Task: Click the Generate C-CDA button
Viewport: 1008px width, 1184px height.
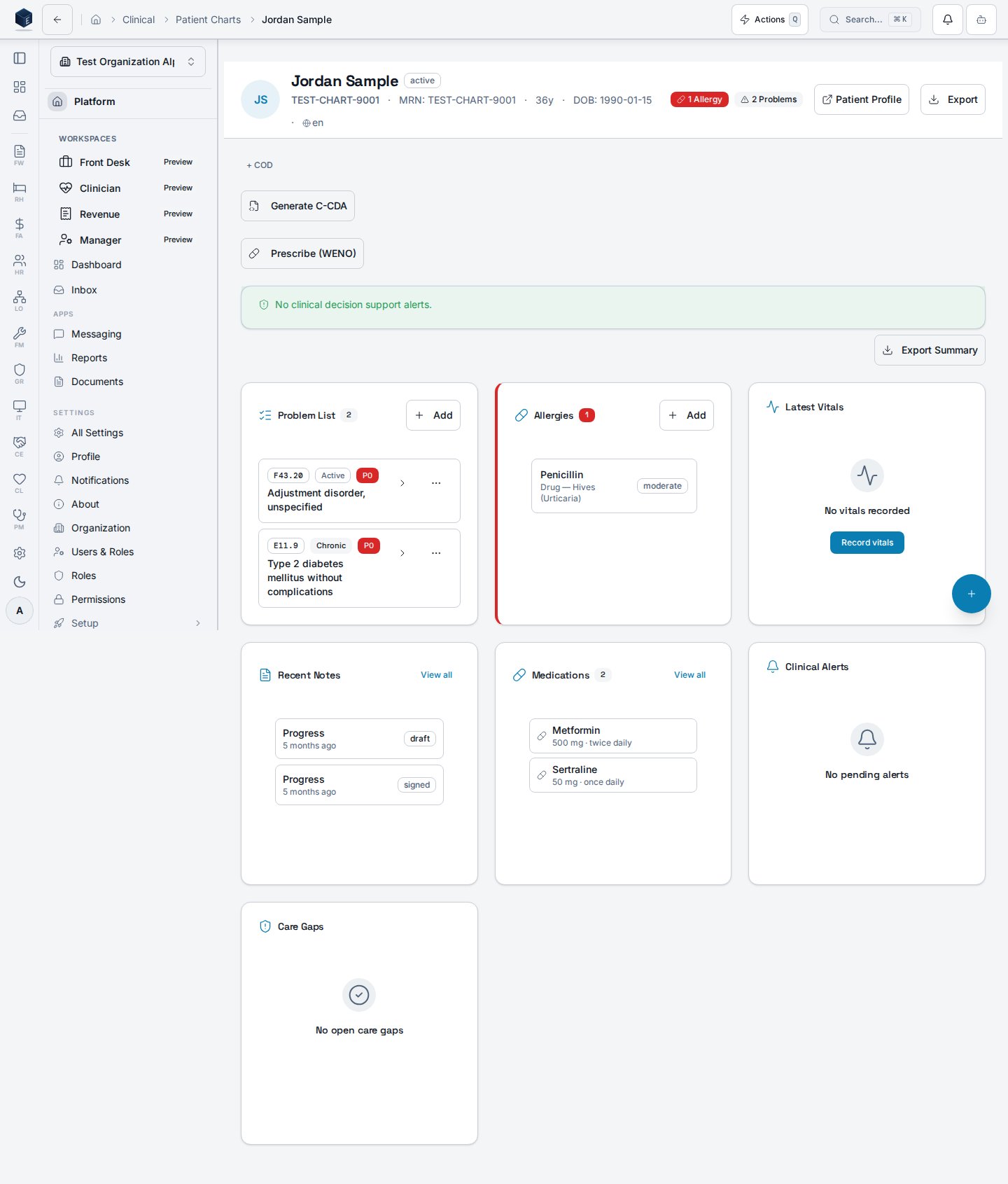Action: [297, 206]
